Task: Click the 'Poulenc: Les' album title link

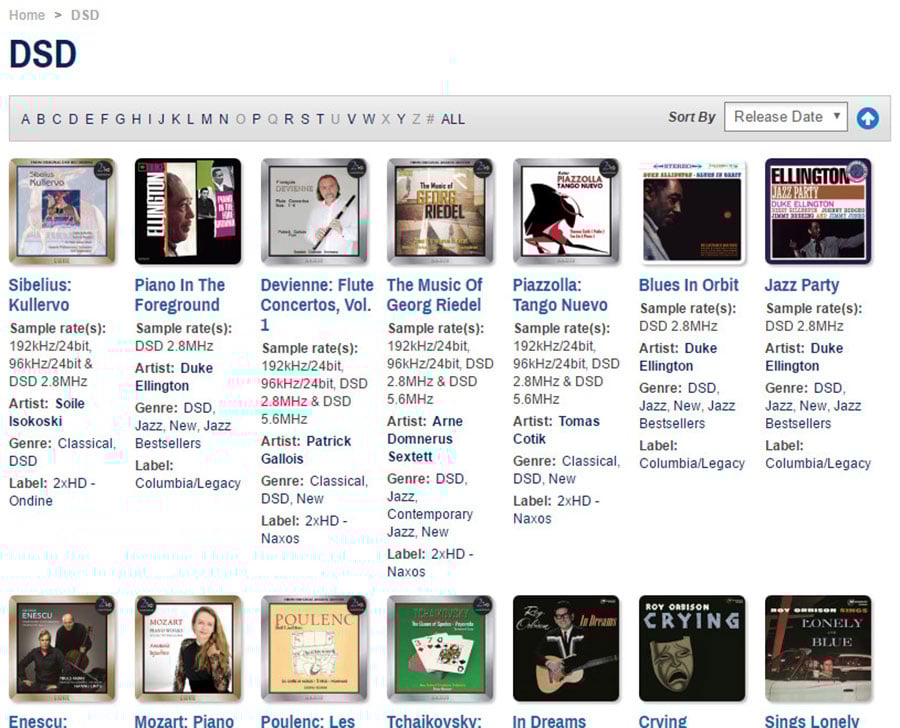Action: (308, 721)
